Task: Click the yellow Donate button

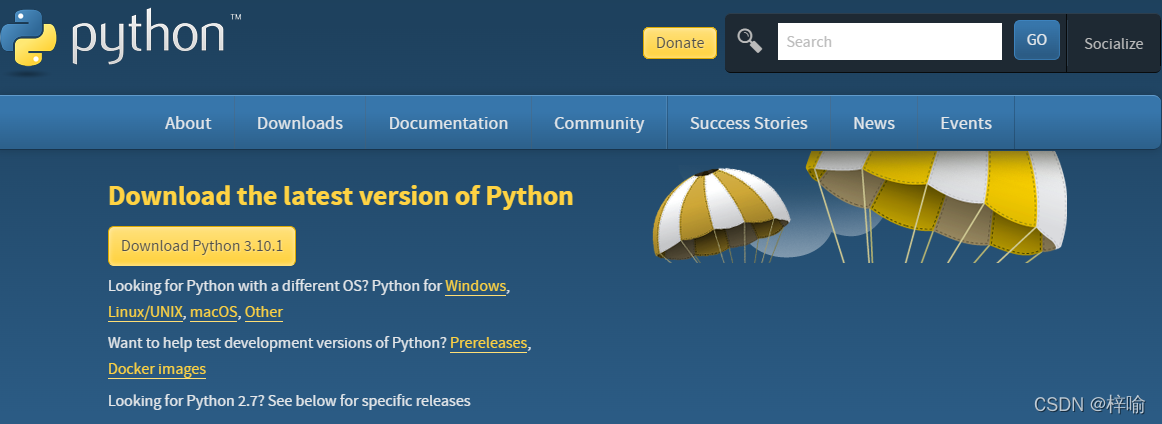Action: (680, 43)
